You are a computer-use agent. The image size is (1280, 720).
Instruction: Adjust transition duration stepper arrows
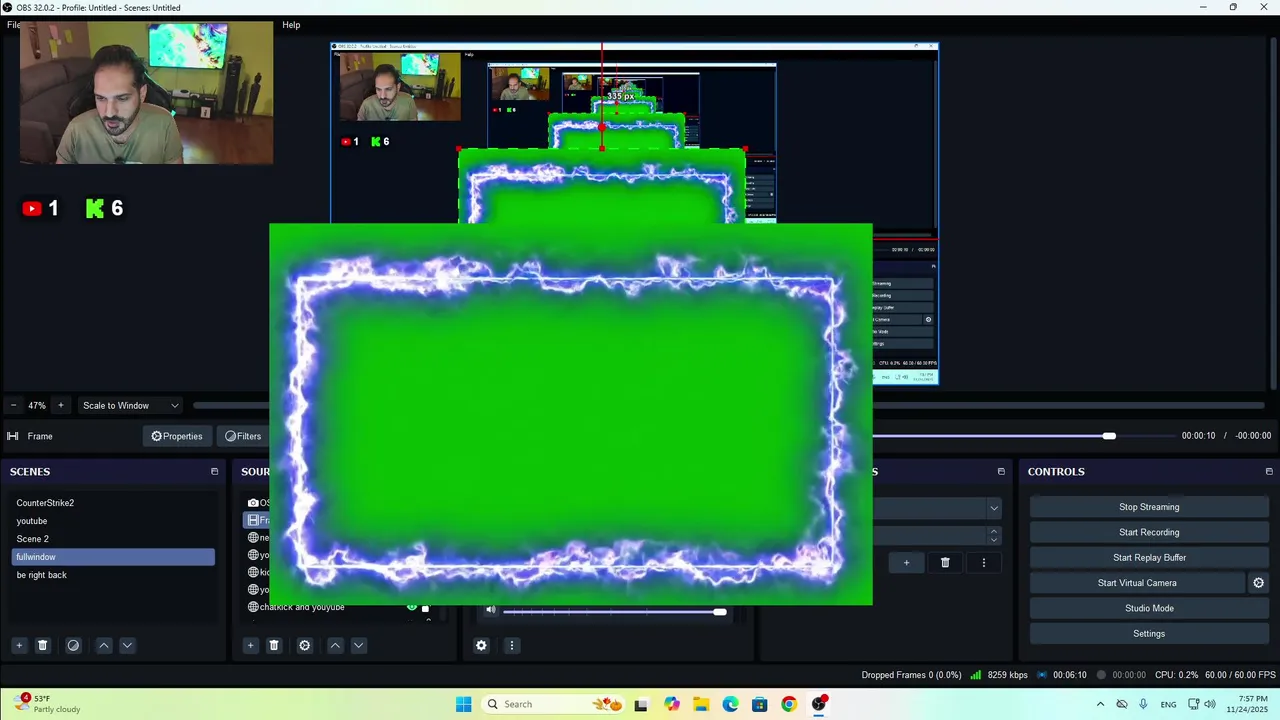[993, 535]
